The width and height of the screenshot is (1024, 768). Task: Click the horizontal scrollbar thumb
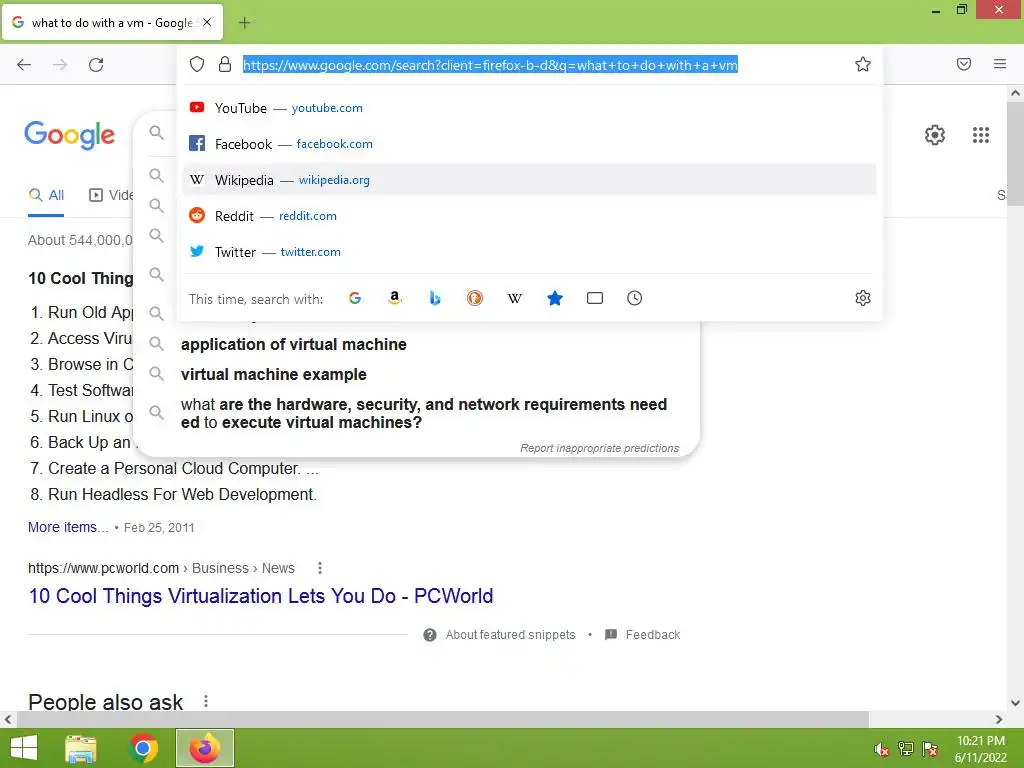(442, 719)
